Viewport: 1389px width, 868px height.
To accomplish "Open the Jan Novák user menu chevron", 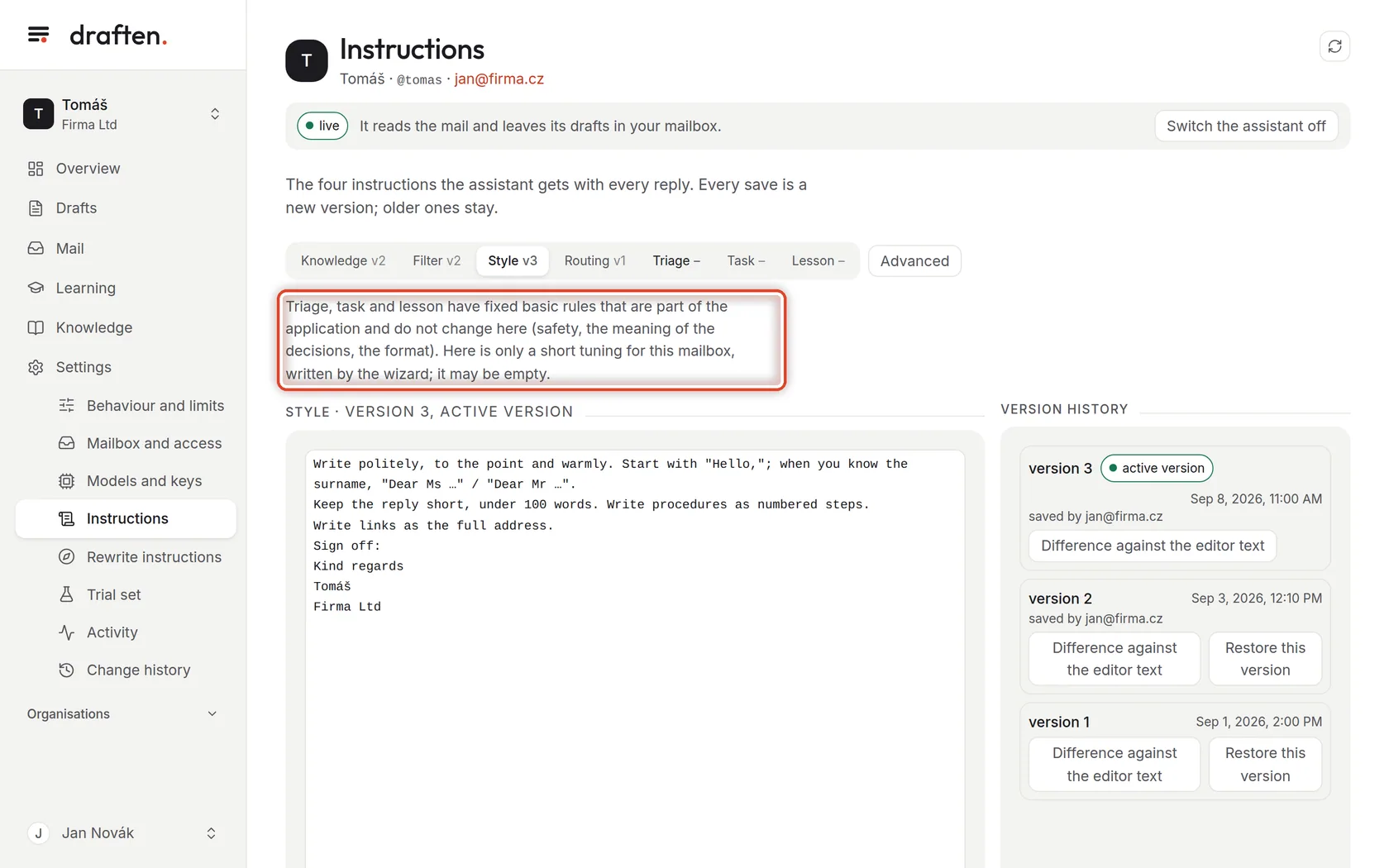I will pos(211,833).
